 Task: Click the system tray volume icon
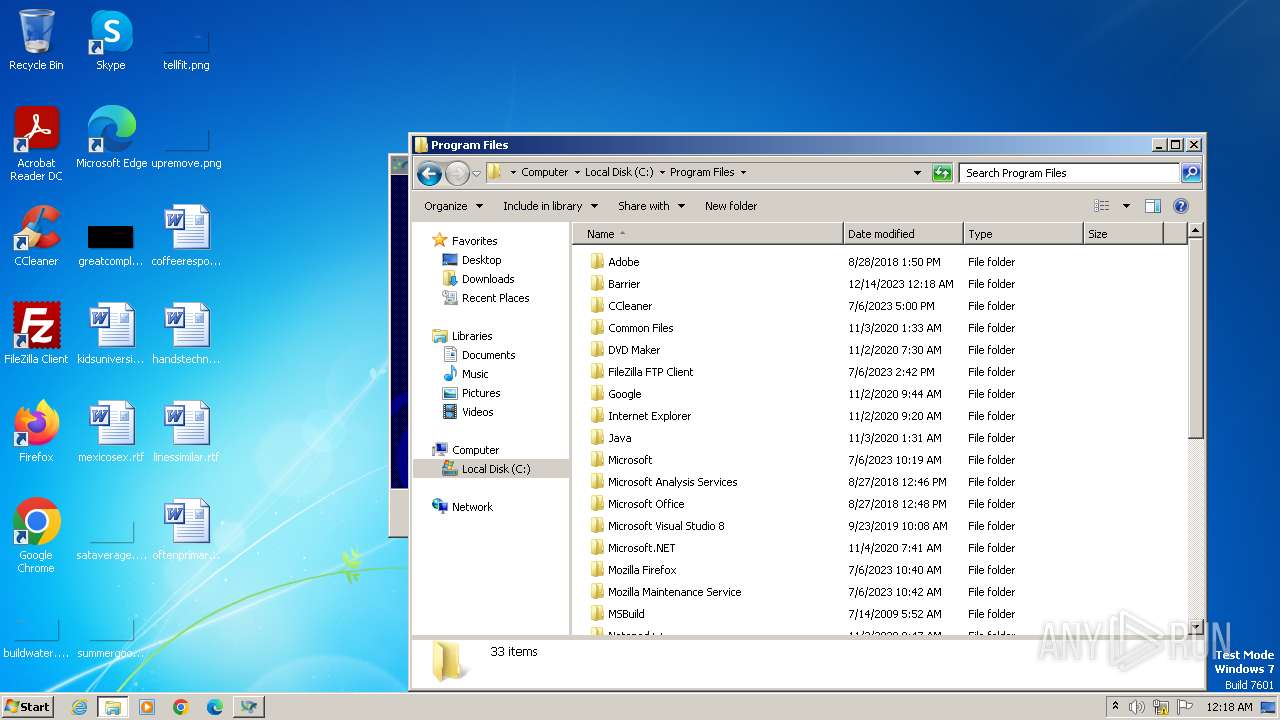(x=1137, y=707)
